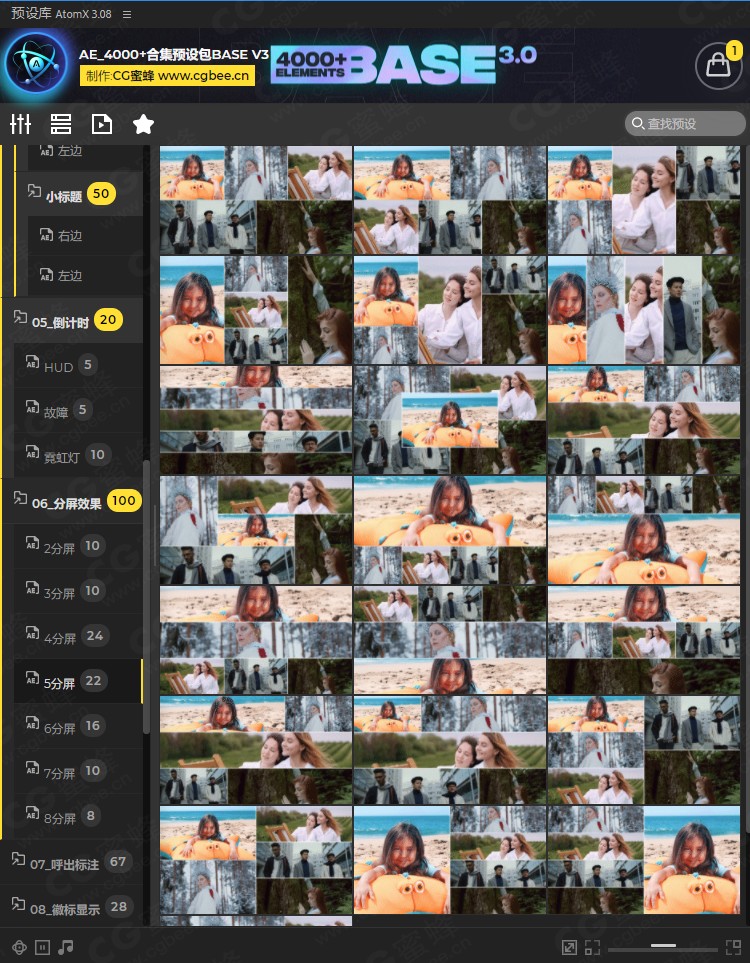
Task: Click the yellow 100 count badge
Action: (x=123, y=501)
